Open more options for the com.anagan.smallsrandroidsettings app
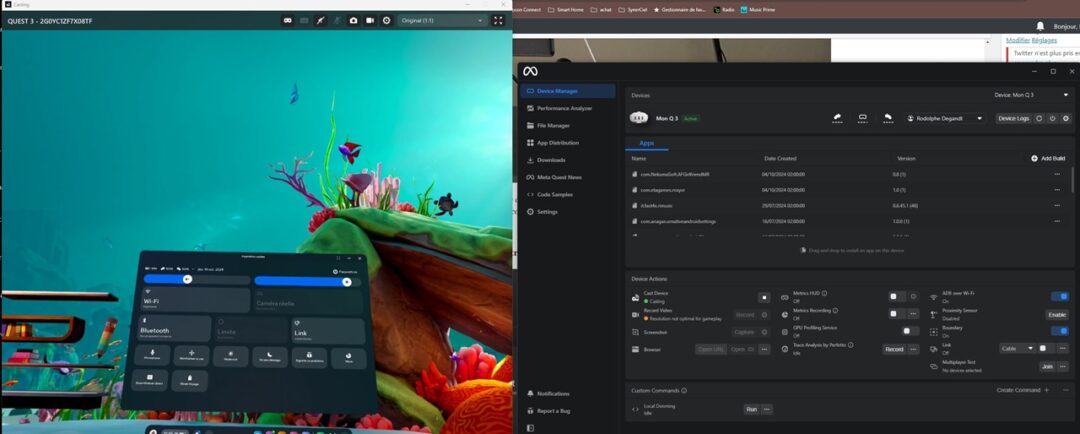This screenshot has width=1080, height=434. pos(1057,221)
